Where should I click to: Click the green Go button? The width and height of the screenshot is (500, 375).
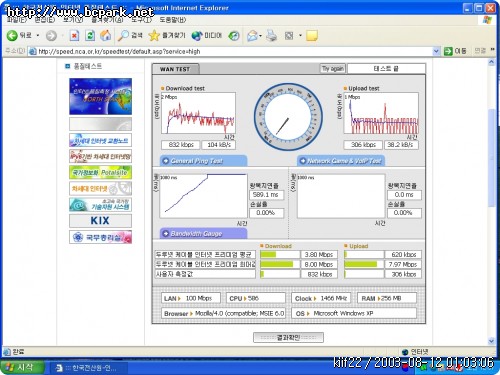tap(455, 51)
